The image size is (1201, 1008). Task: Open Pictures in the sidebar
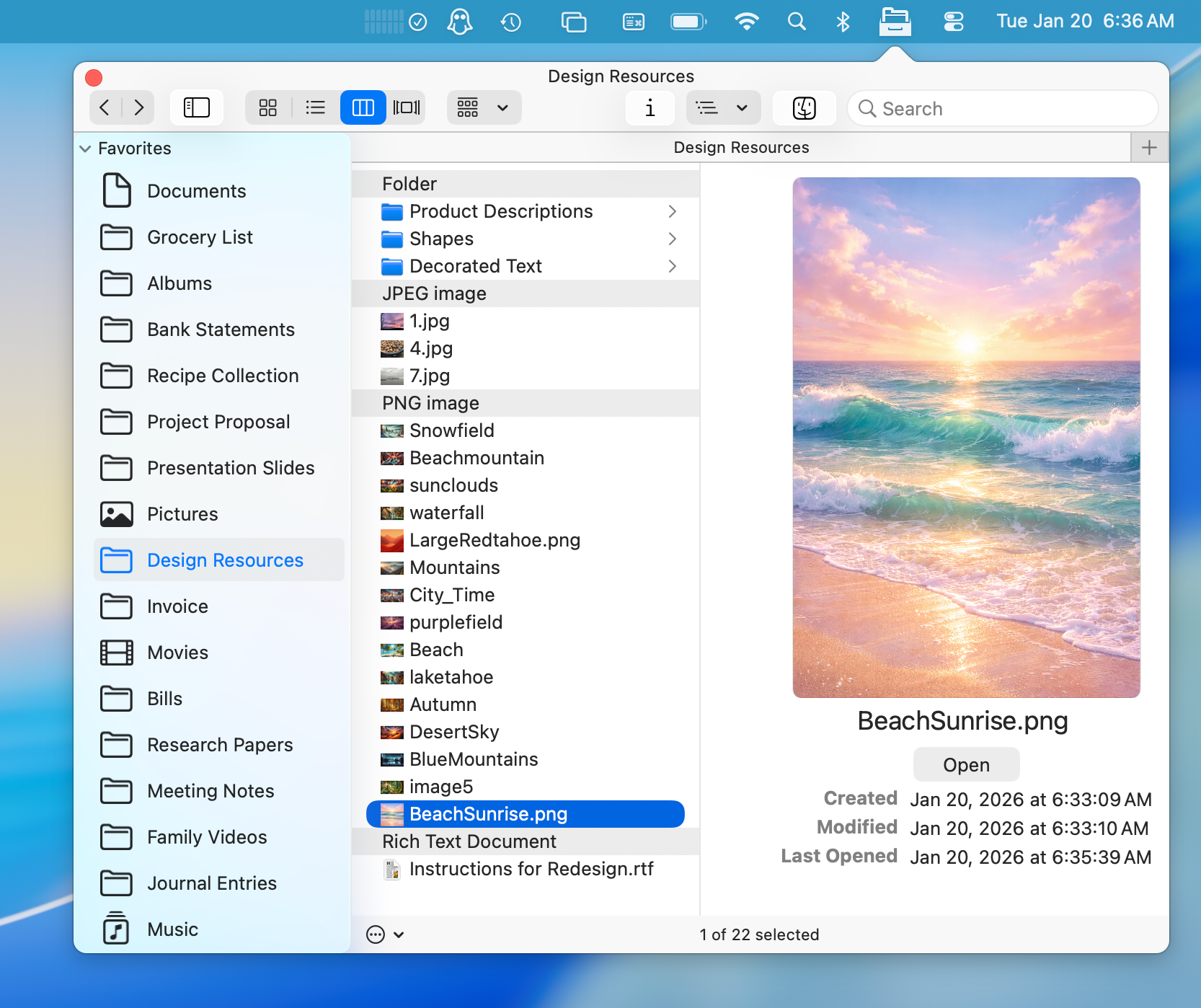pyautogui.click(x=182, y=514)
